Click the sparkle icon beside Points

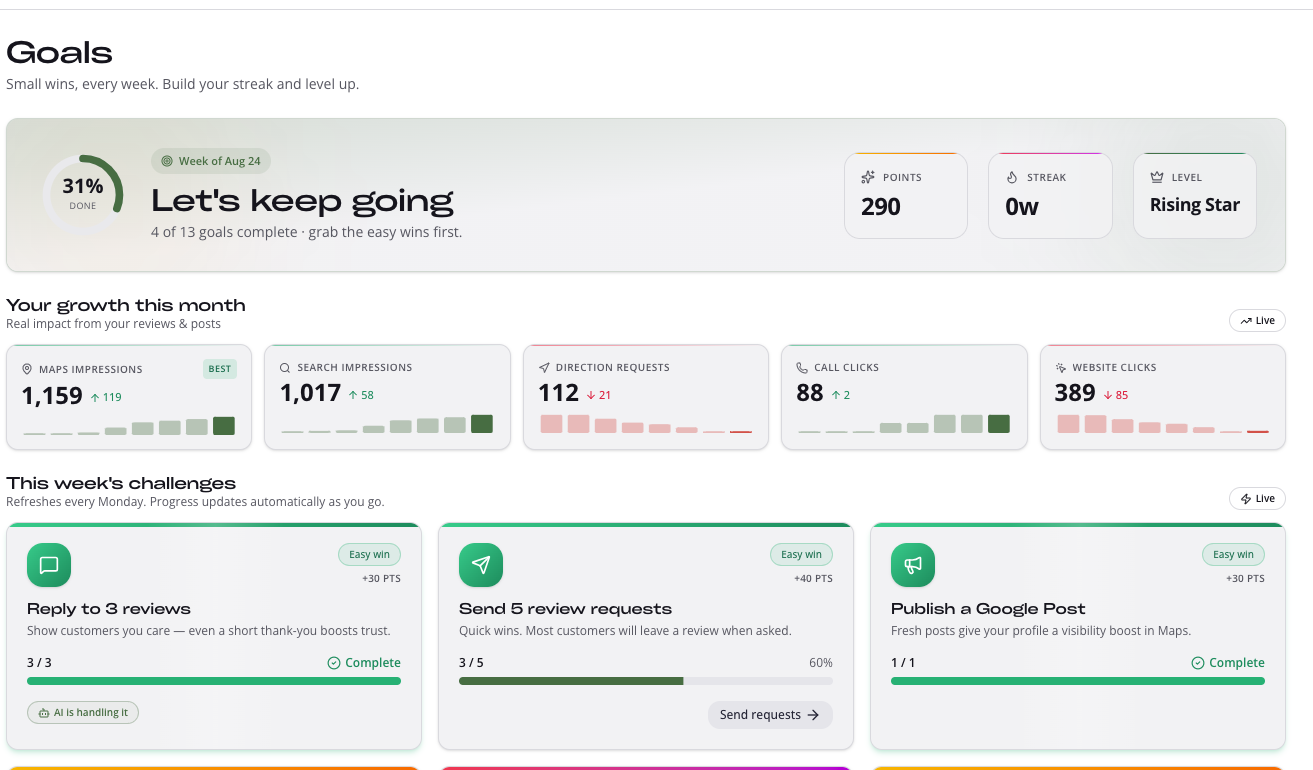[868, 177]
